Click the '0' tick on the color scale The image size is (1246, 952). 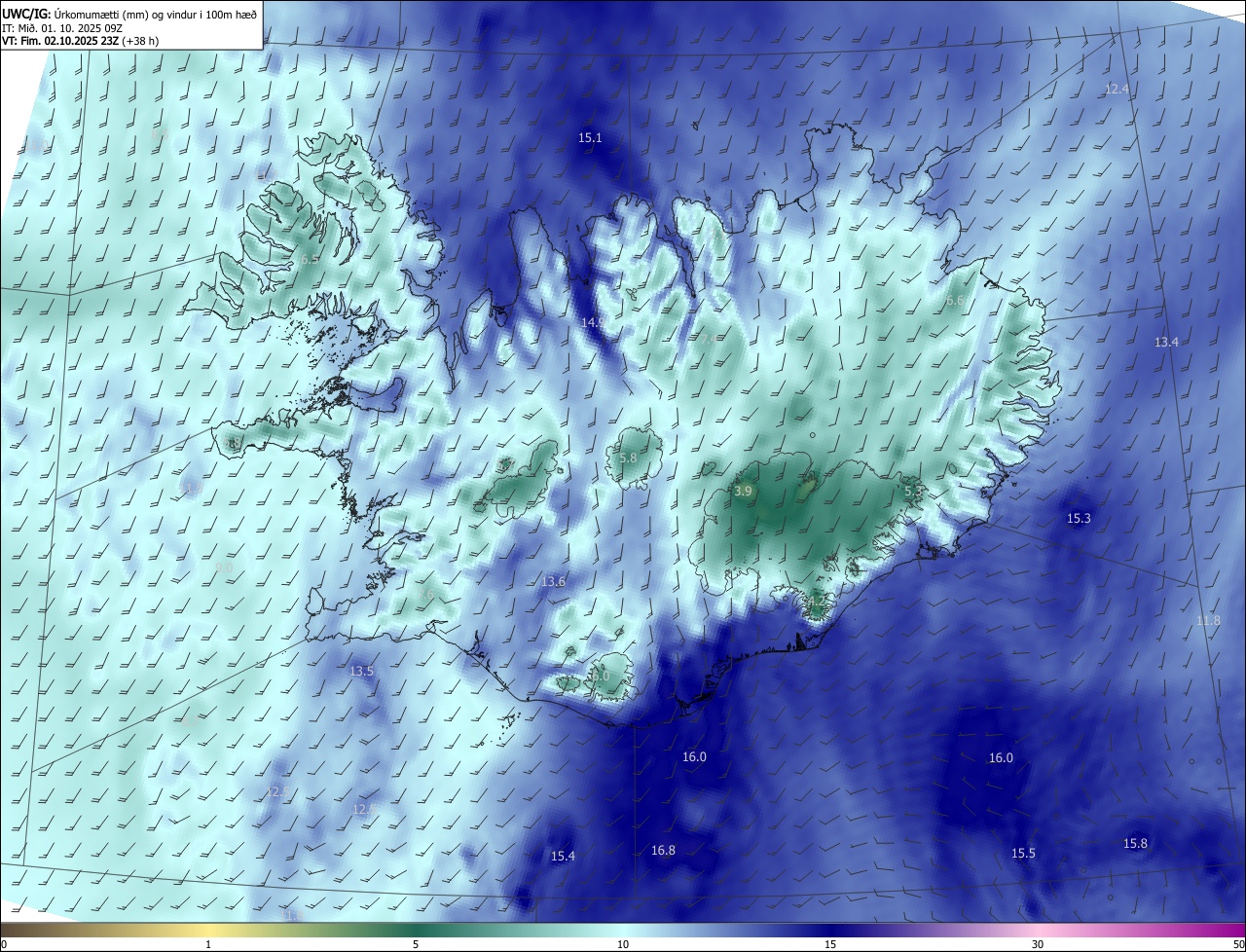tap(4, 944)
